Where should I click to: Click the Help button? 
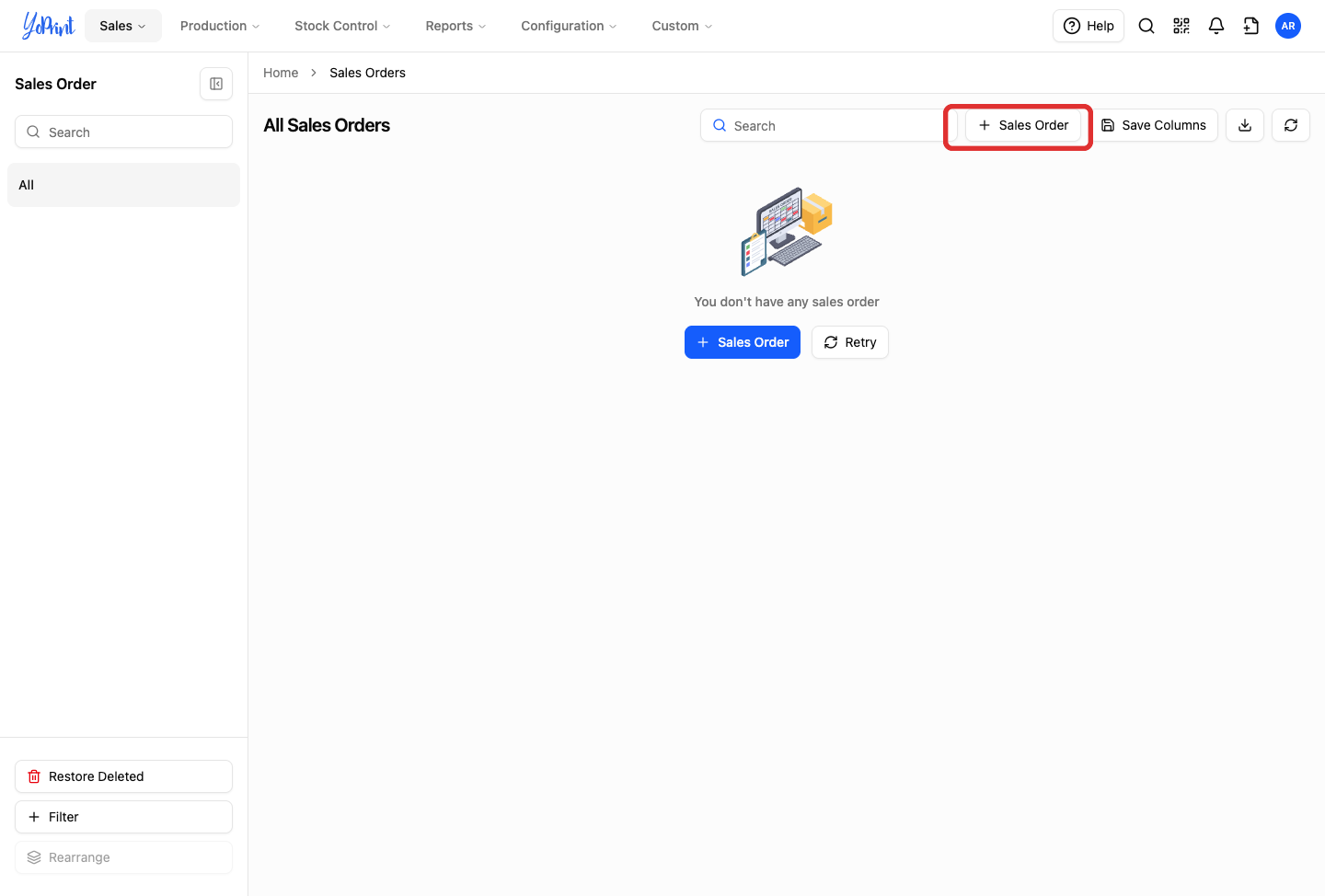[1089, 26]
